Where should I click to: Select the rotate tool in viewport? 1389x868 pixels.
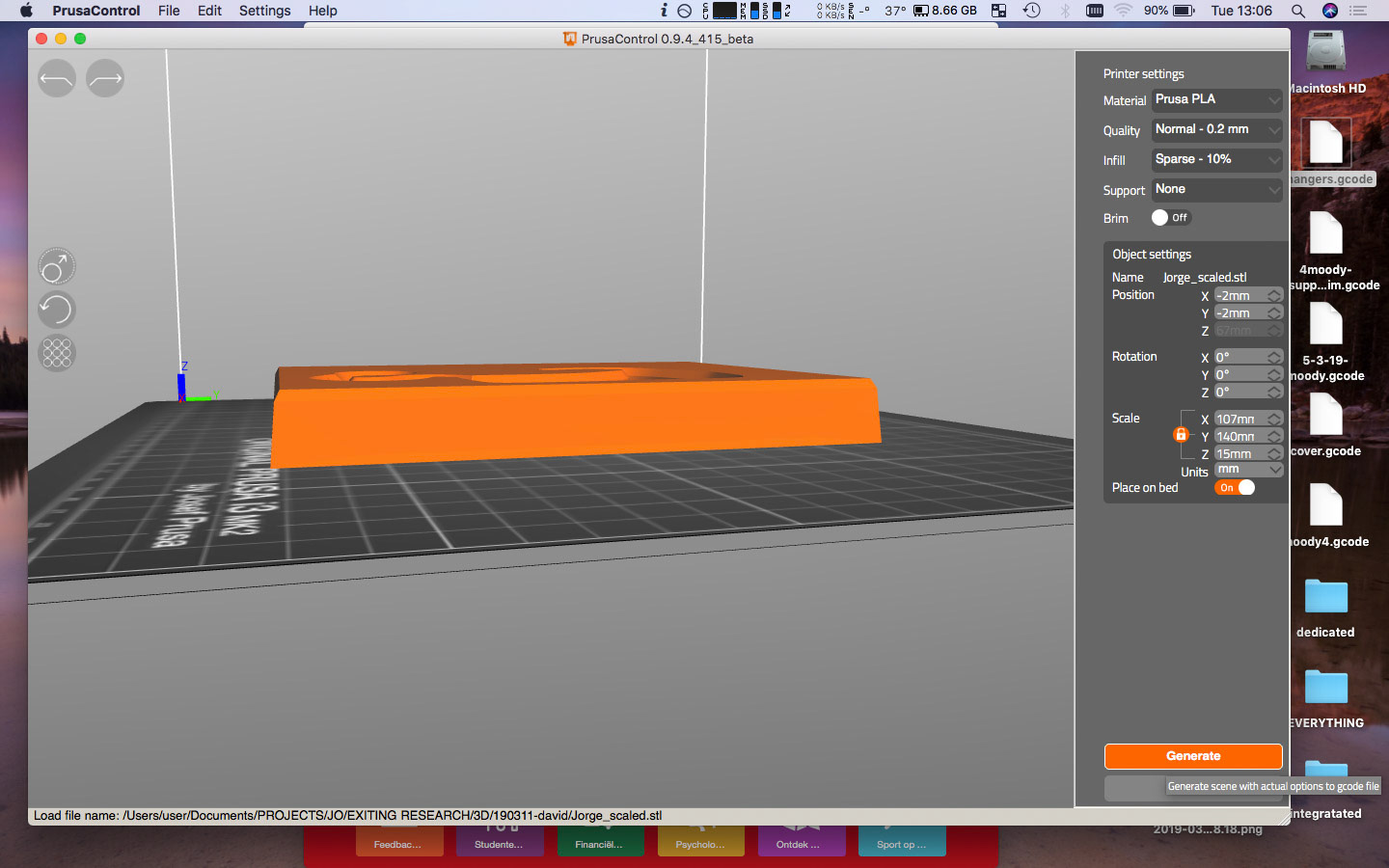[57, 311]
